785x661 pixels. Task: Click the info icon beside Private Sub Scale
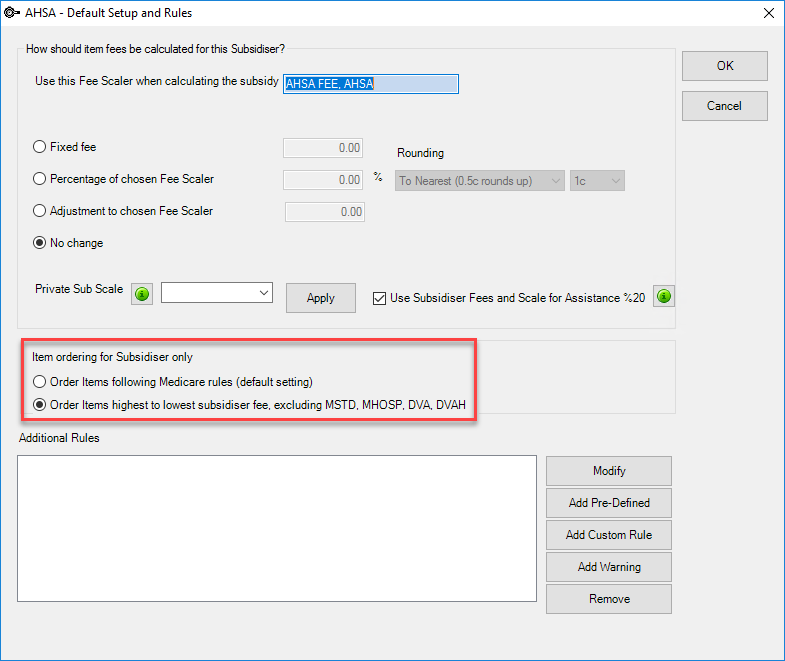tap(142, 293)
